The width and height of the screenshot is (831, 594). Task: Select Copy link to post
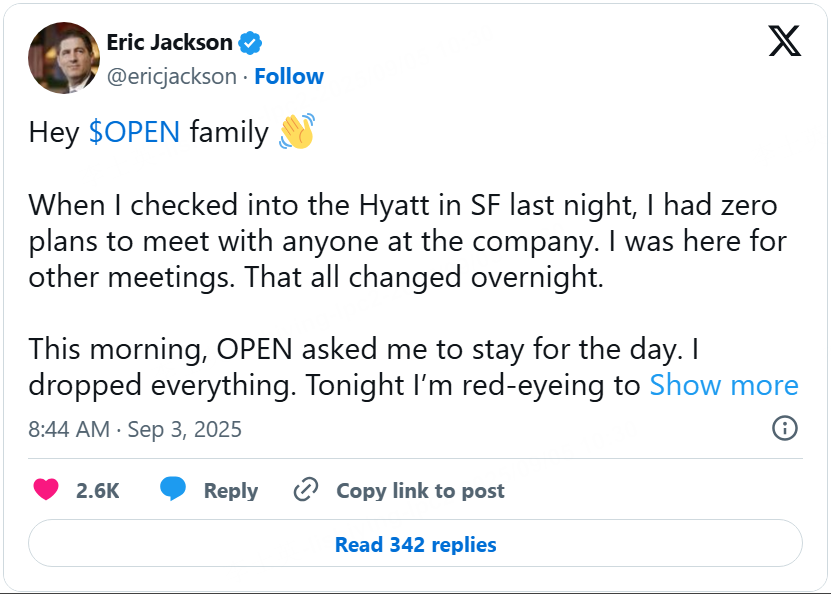coord(420,491)
